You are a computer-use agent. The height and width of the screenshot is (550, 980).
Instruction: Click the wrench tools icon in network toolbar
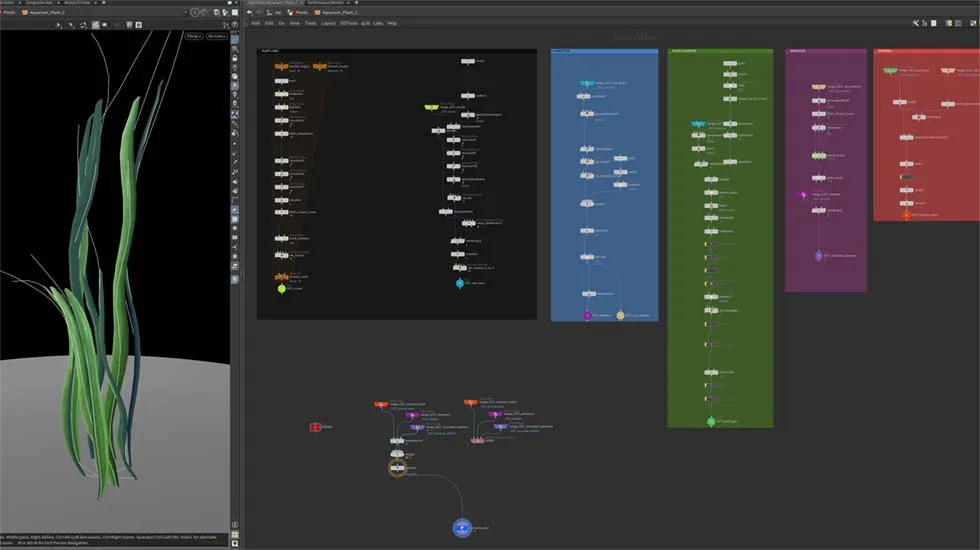point(915,22)
